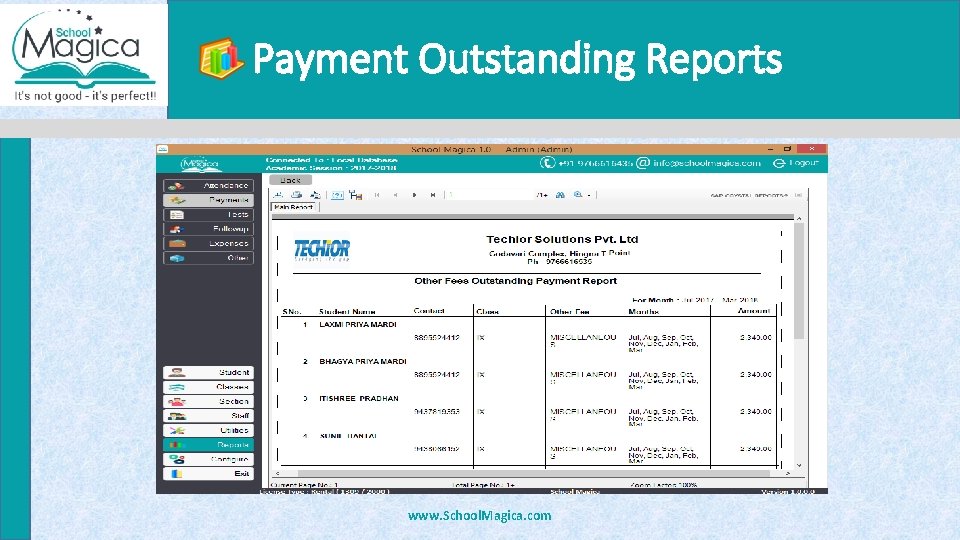
Task: Click the 'Techior Solutions Pvt. Ltd' heading
Action: [562, 239]
